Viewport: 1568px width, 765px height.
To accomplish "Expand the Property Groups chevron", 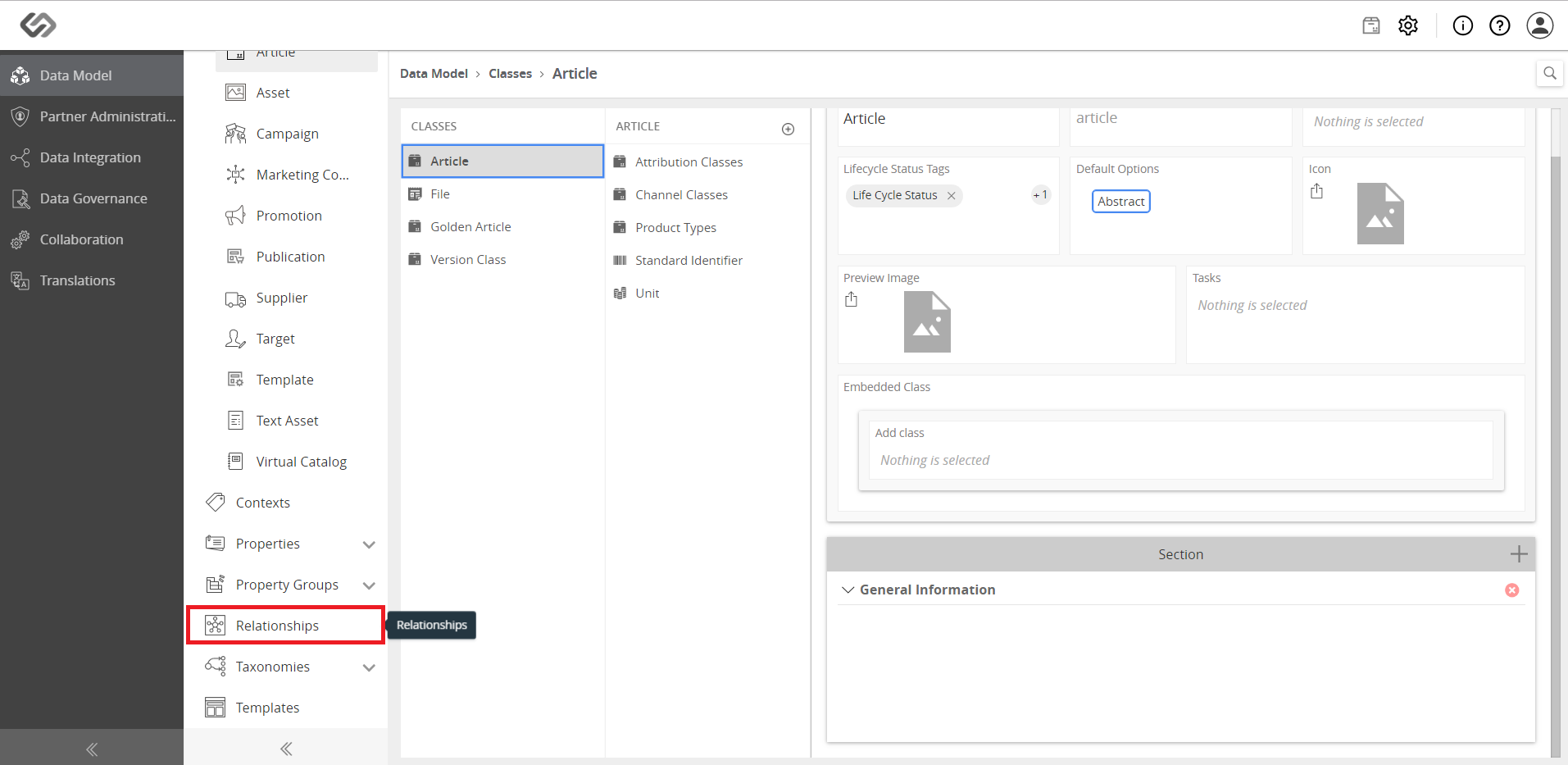I will coord(369,585).
